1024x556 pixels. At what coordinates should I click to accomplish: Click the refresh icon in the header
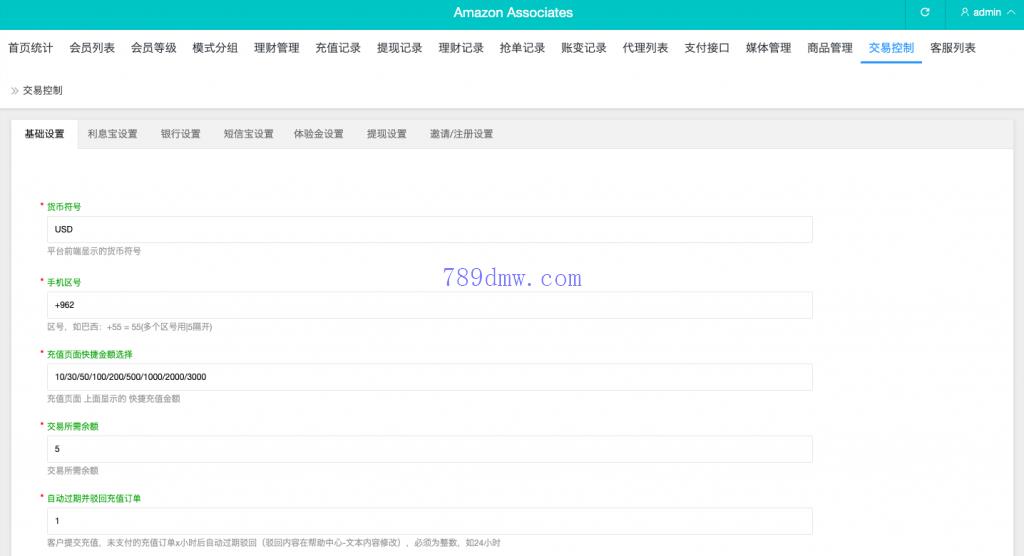(925, 13)
